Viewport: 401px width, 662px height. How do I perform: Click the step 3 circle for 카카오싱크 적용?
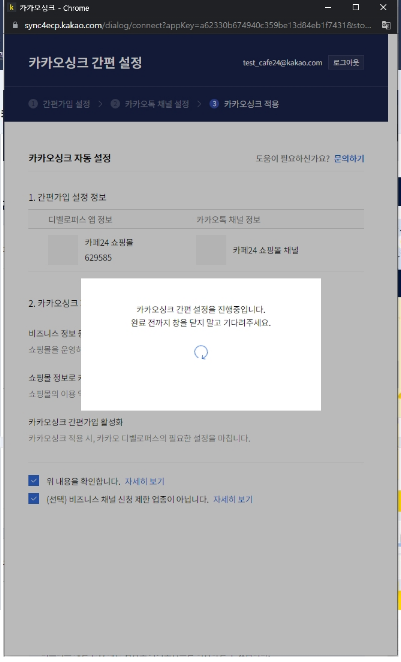click(214, 104)
